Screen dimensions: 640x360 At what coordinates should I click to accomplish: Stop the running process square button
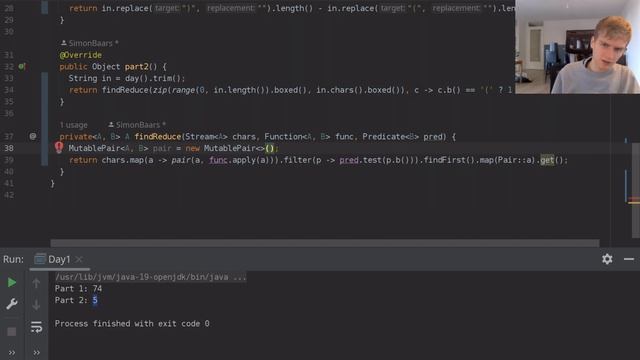pos(12,331)
